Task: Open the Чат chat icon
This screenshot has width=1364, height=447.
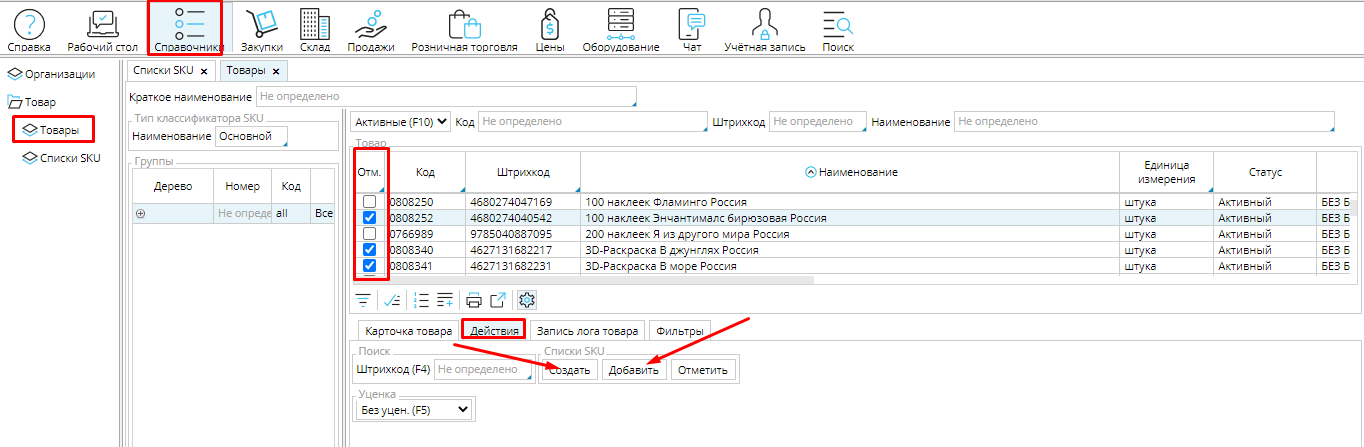Action: (692, 29)
